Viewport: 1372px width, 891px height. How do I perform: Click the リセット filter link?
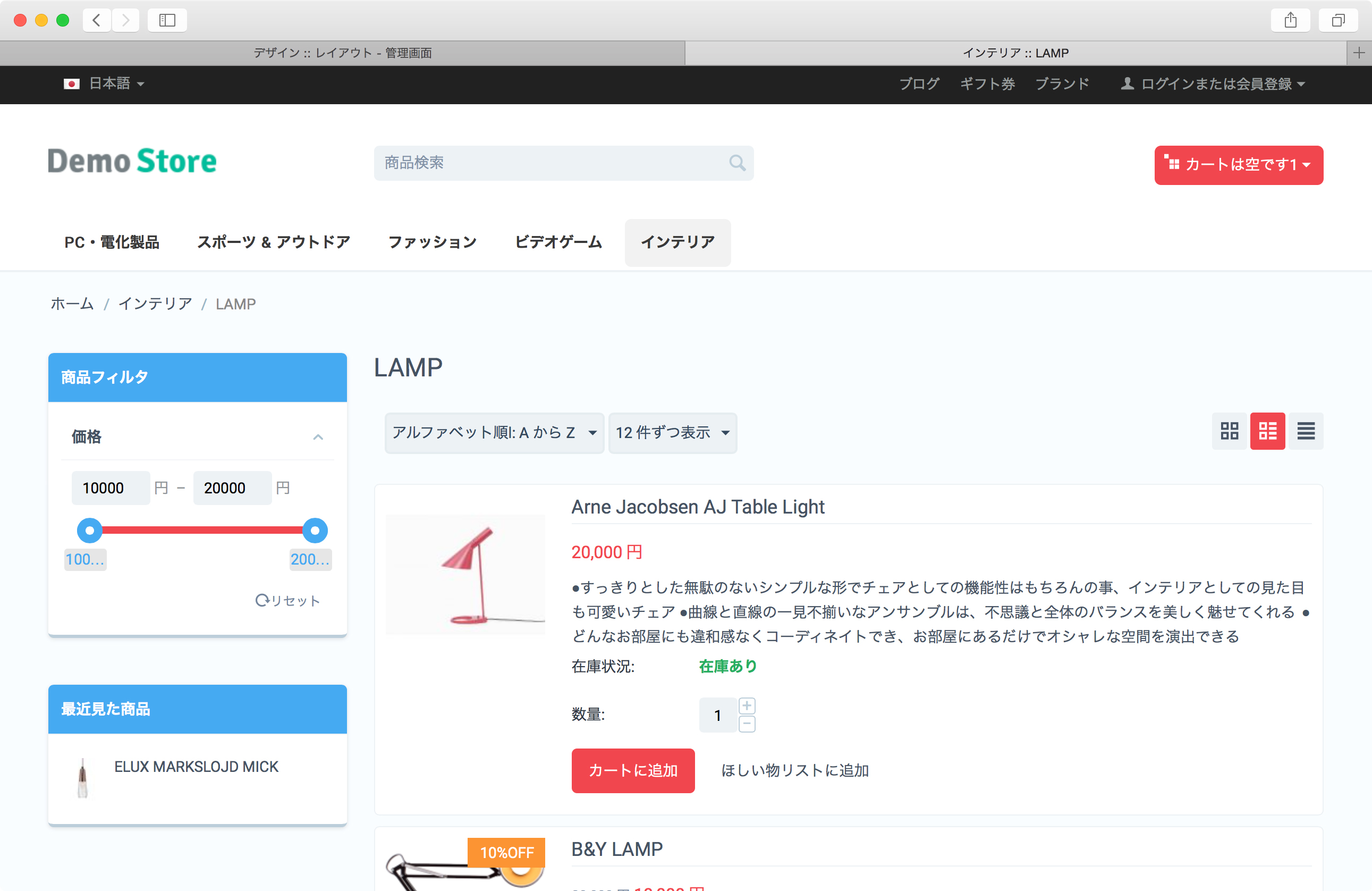(x=287, y=600)
